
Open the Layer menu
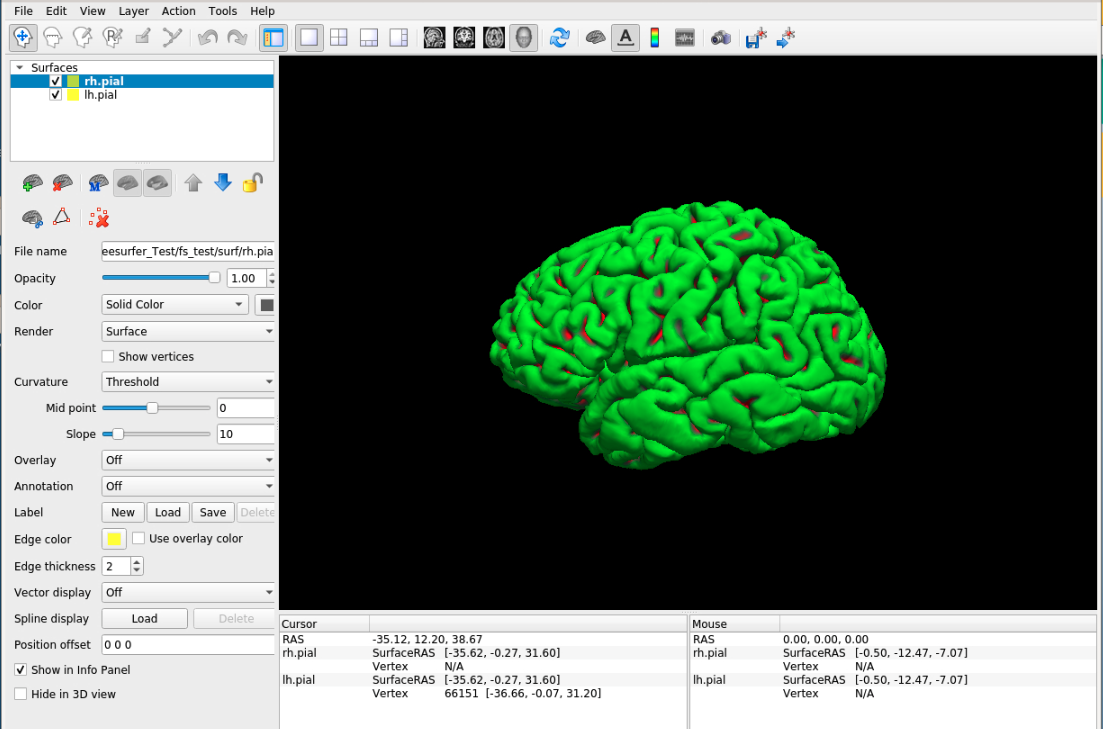[x=133, y=11]
